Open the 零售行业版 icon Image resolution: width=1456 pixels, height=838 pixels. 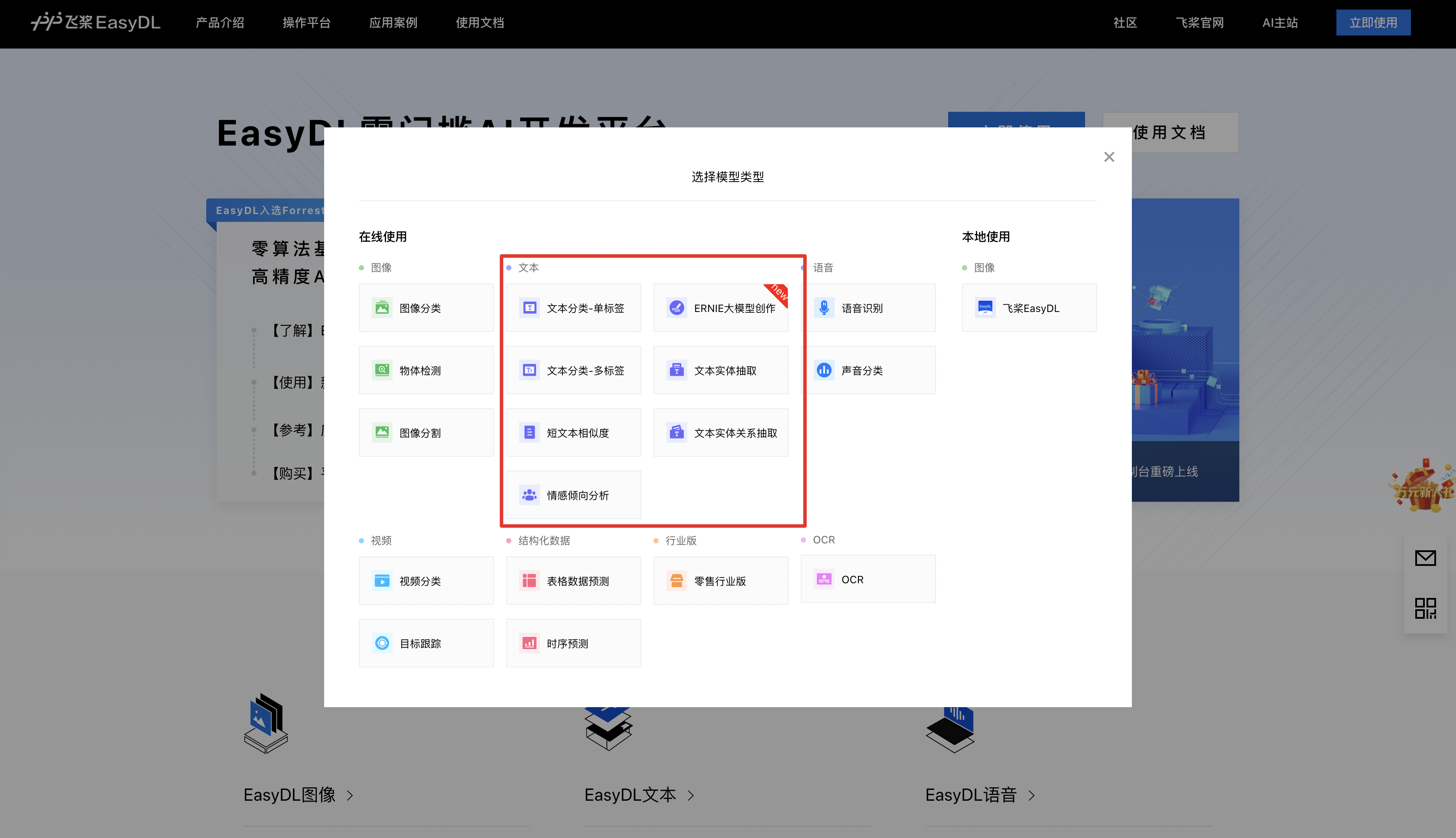[676, 581]
